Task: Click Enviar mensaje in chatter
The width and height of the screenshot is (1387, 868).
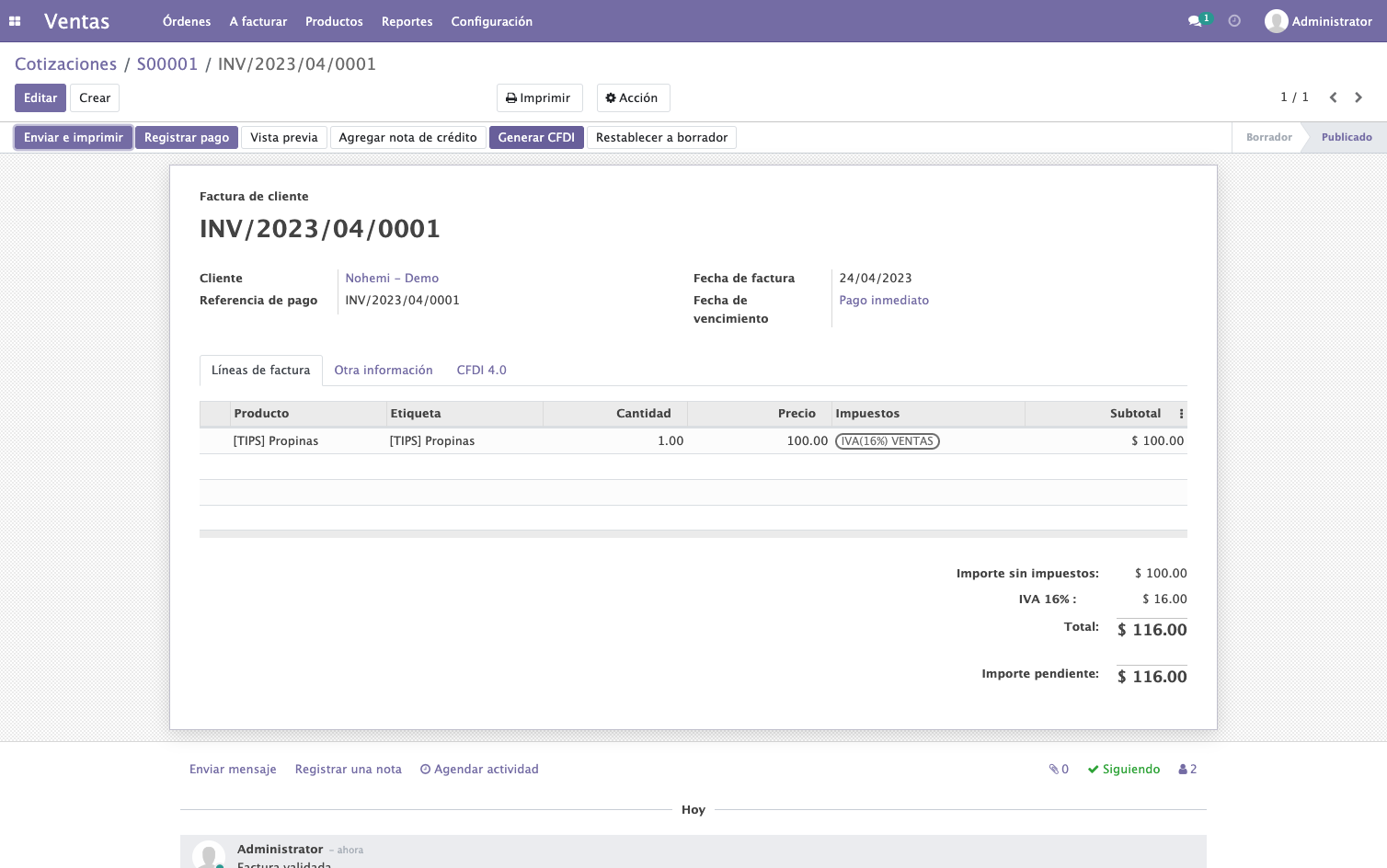Action: 233,770
